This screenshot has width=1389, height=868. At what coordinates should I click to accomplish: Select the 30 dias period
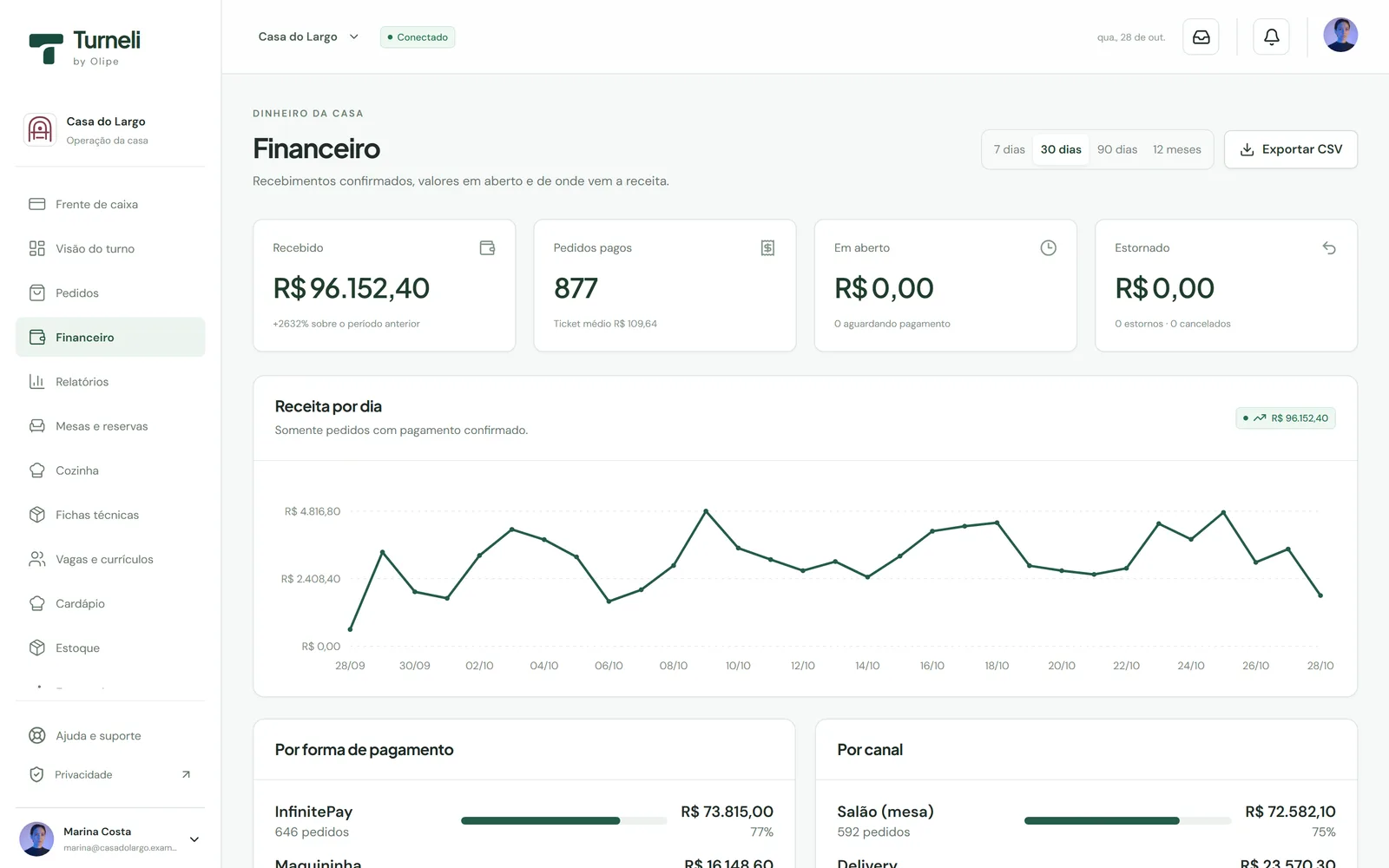point(1061,149)
